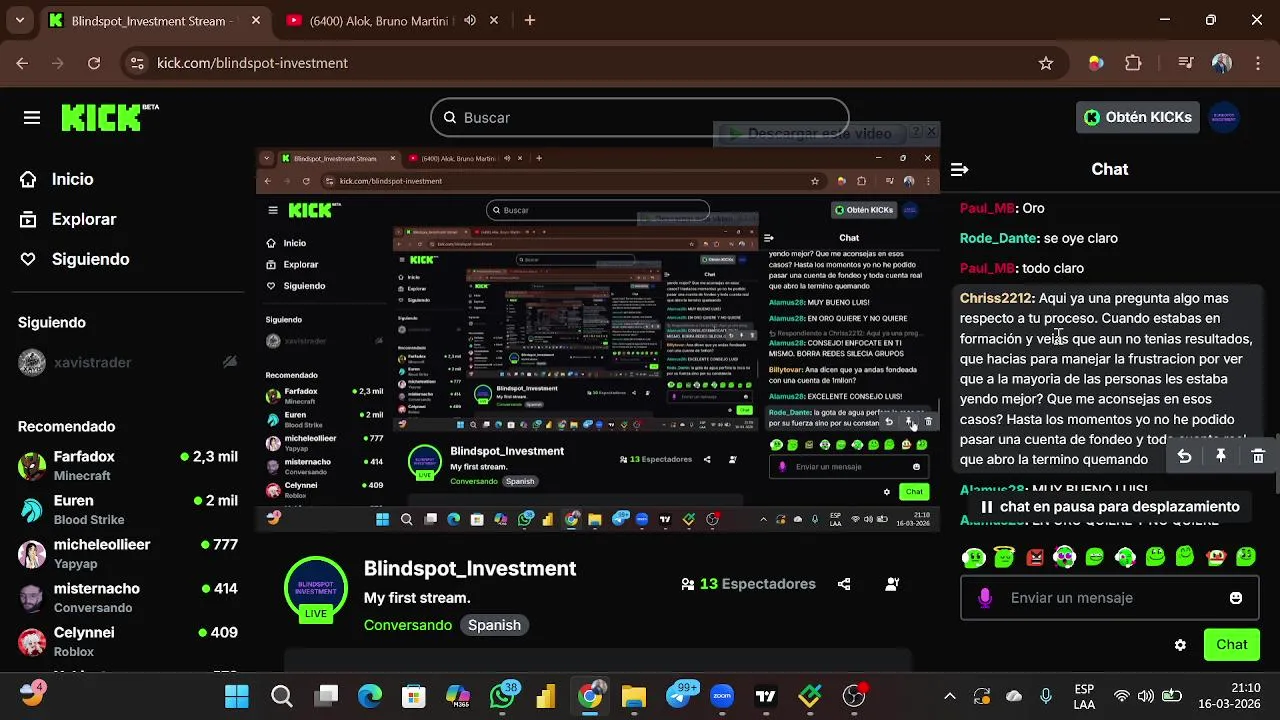Image resolution: width=1280 pixels, height=720 pixels.
Task: Show hidden system tray icons
Action: pos(950,696)
